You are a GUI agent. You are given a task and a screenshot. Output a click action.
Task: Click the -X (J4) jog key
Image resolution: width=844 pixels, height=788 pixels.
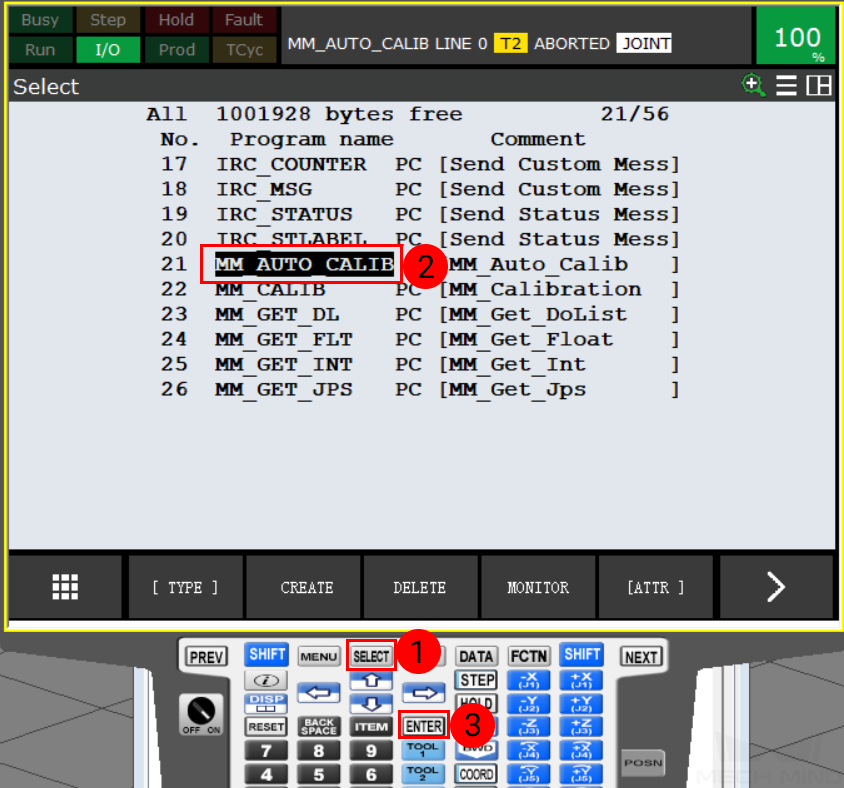click(x=529, y=750)
